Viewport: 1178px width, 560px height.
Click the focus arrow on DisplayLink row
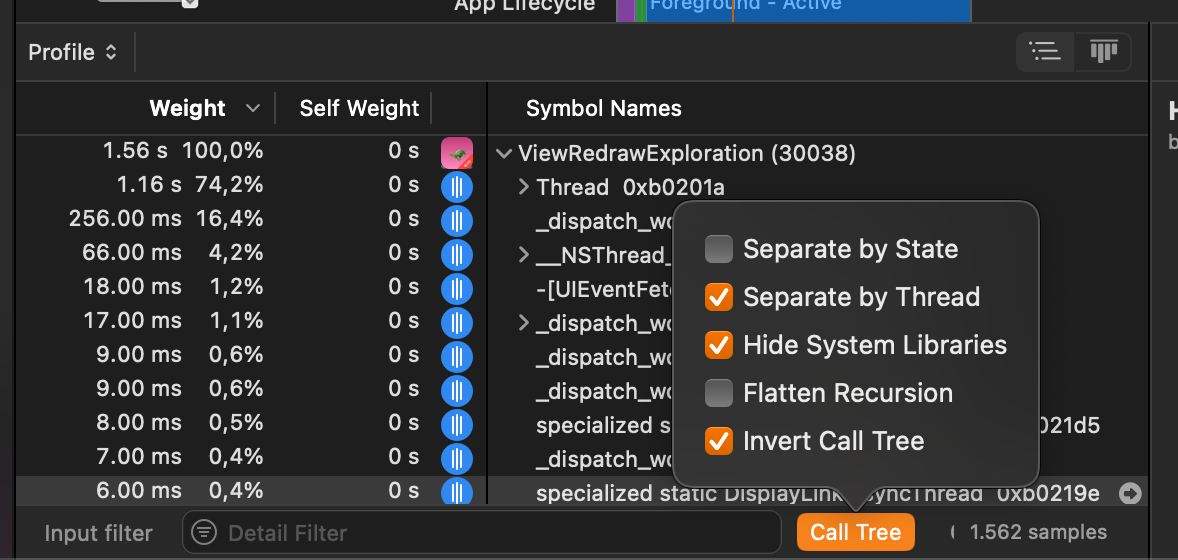[x=1130, y=493]
